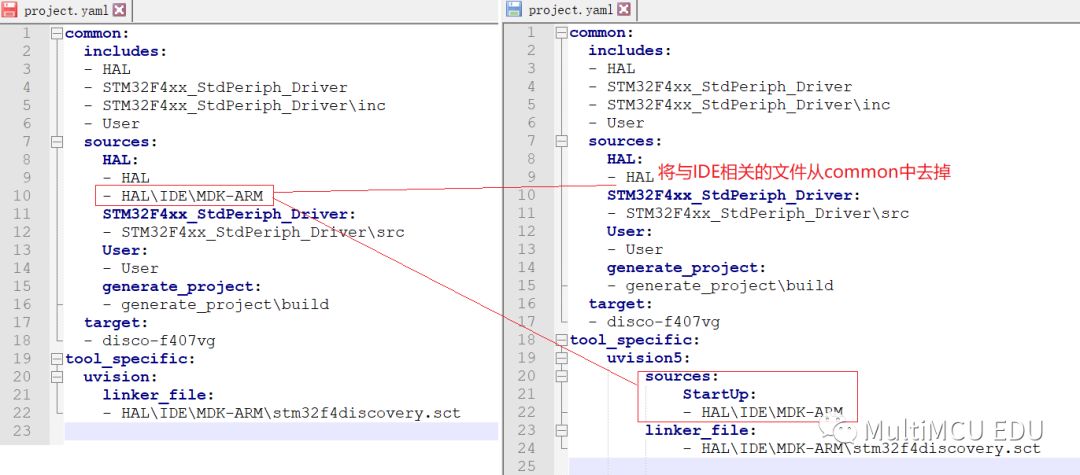The height and width of the screenshot is (475, 1080).
Task: Click the 'User:' key on right pane line 12
Action: point(630,231)
